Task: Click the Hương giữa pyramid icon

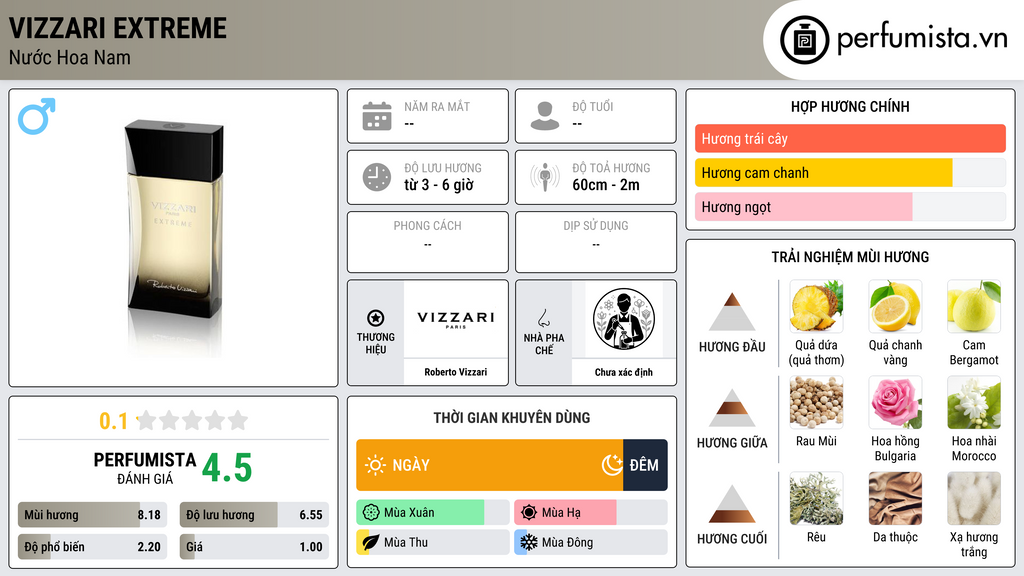Action: [x=732, y=408]
